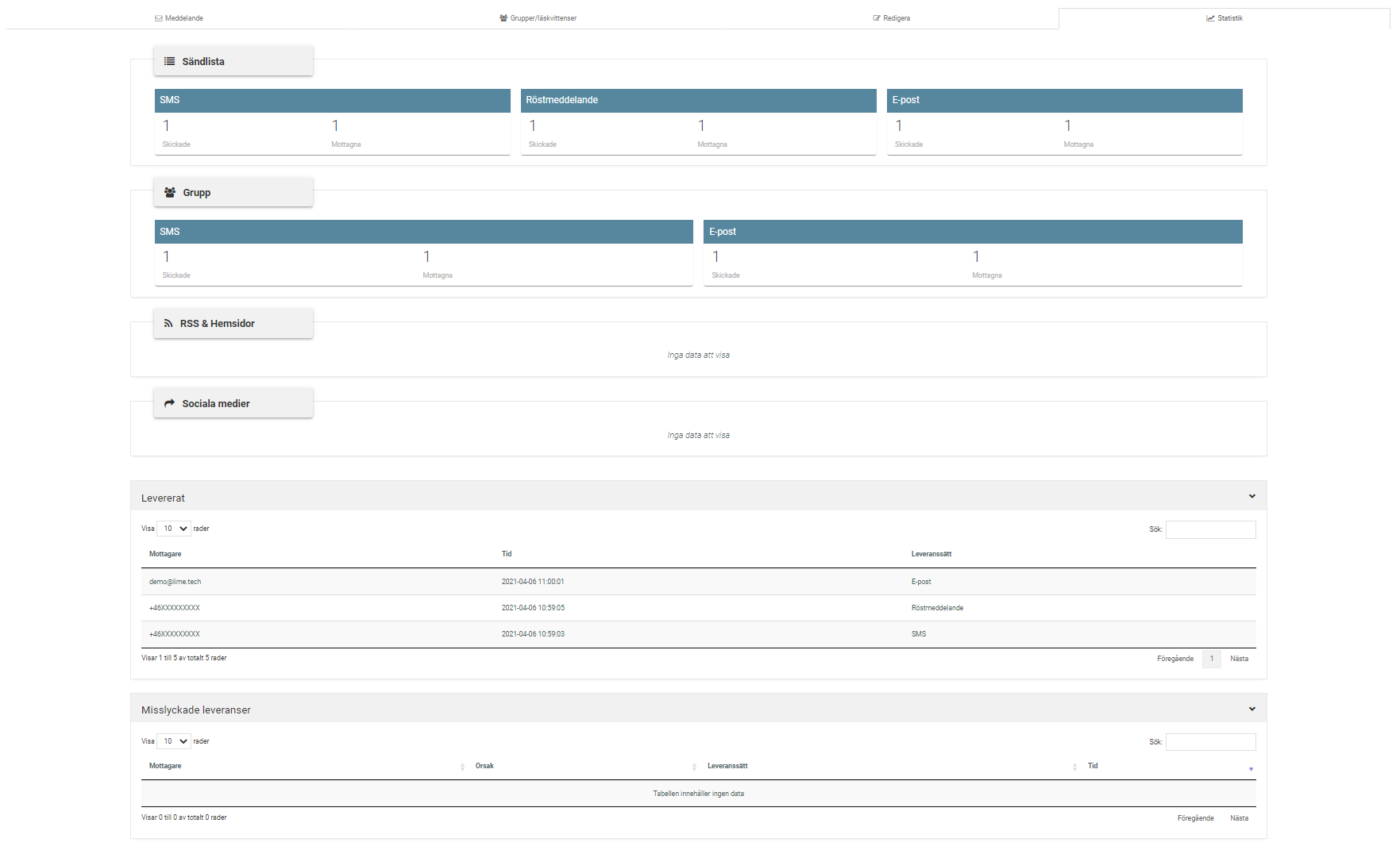The width and height of the screenshot is (1400, 850).
Task: Click Nästa in Levererat pagination
Action: point(1239,659)
